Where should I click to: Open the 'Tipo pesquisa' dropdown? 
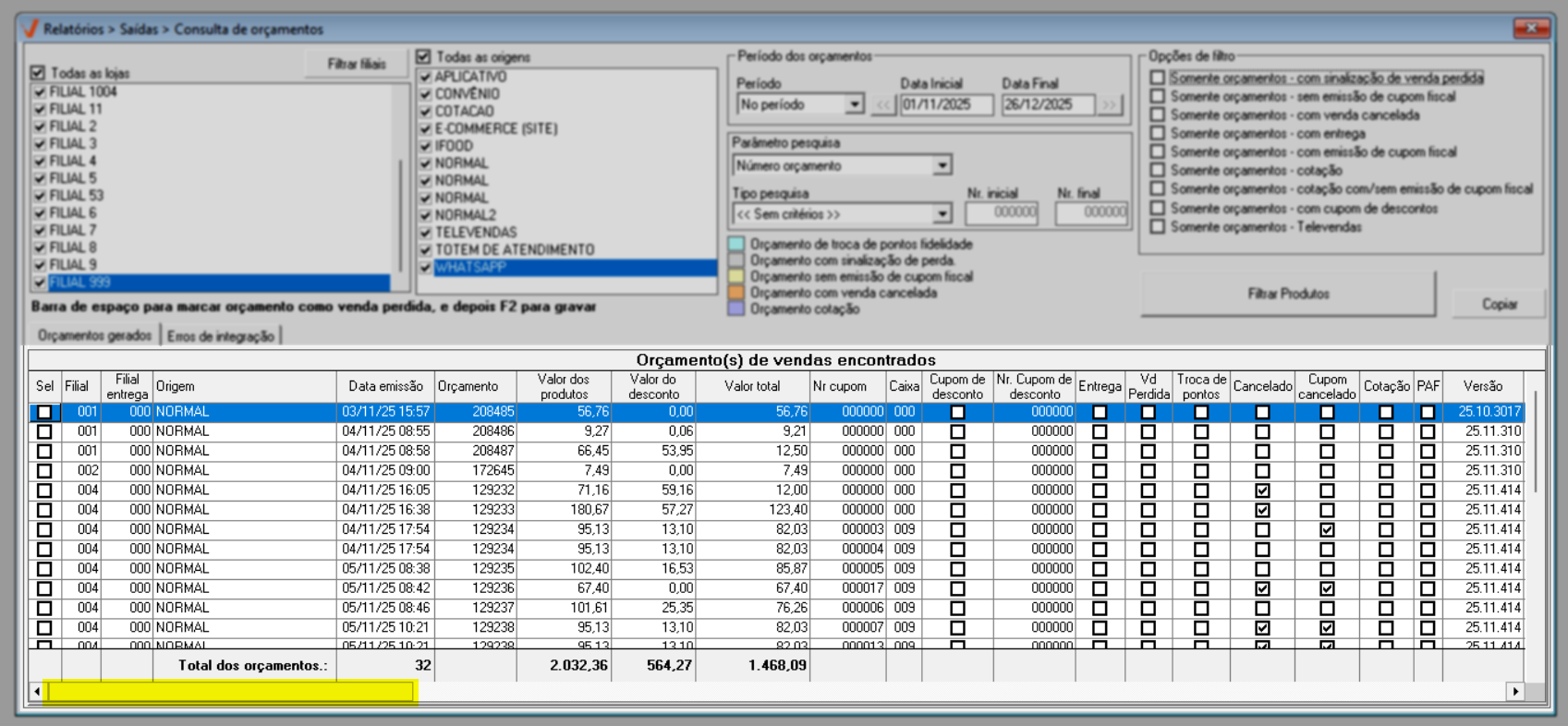click(x=941, y=214)
